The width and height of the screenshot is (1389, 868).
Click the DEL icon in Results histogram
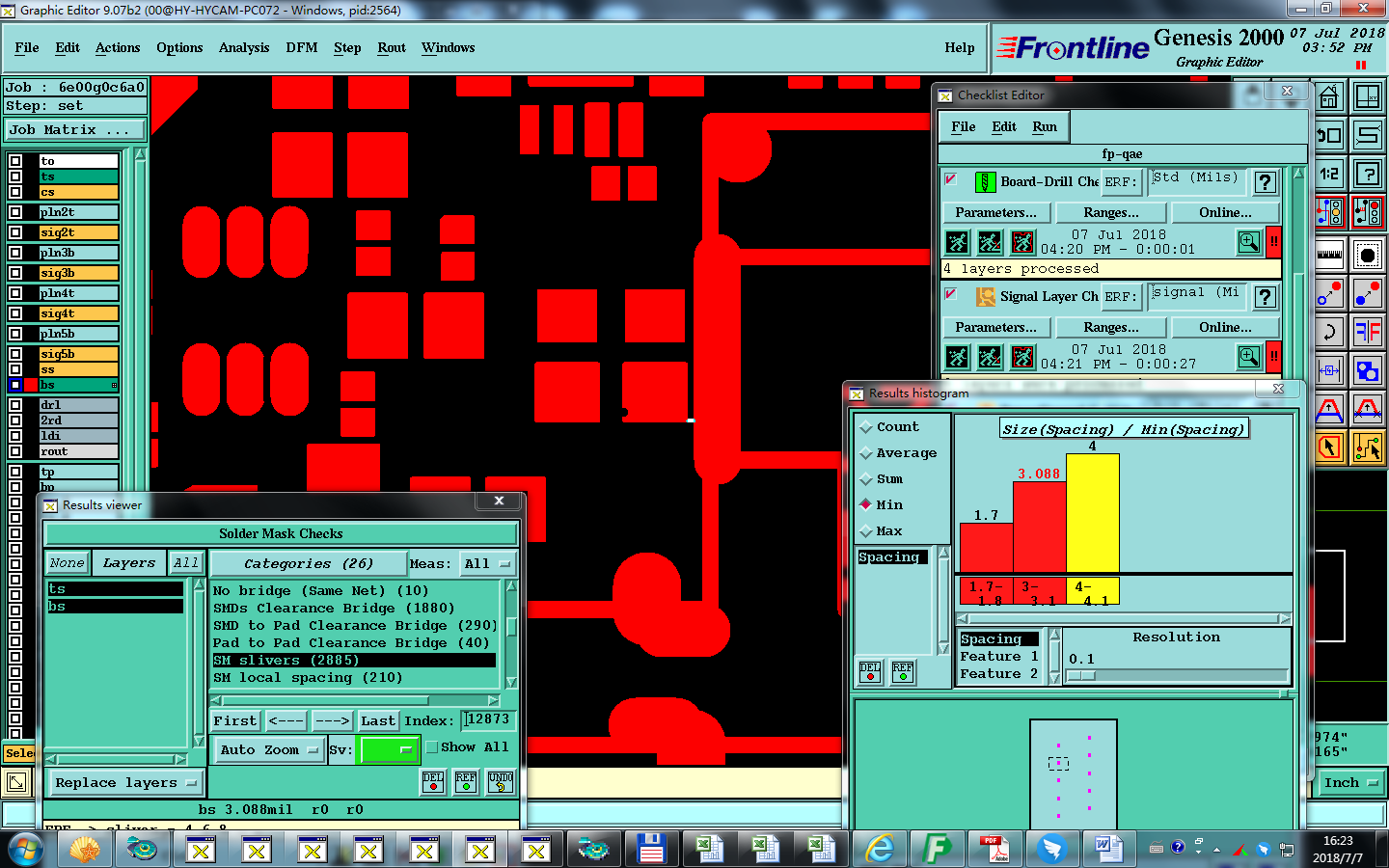click(x=870, y=671)
